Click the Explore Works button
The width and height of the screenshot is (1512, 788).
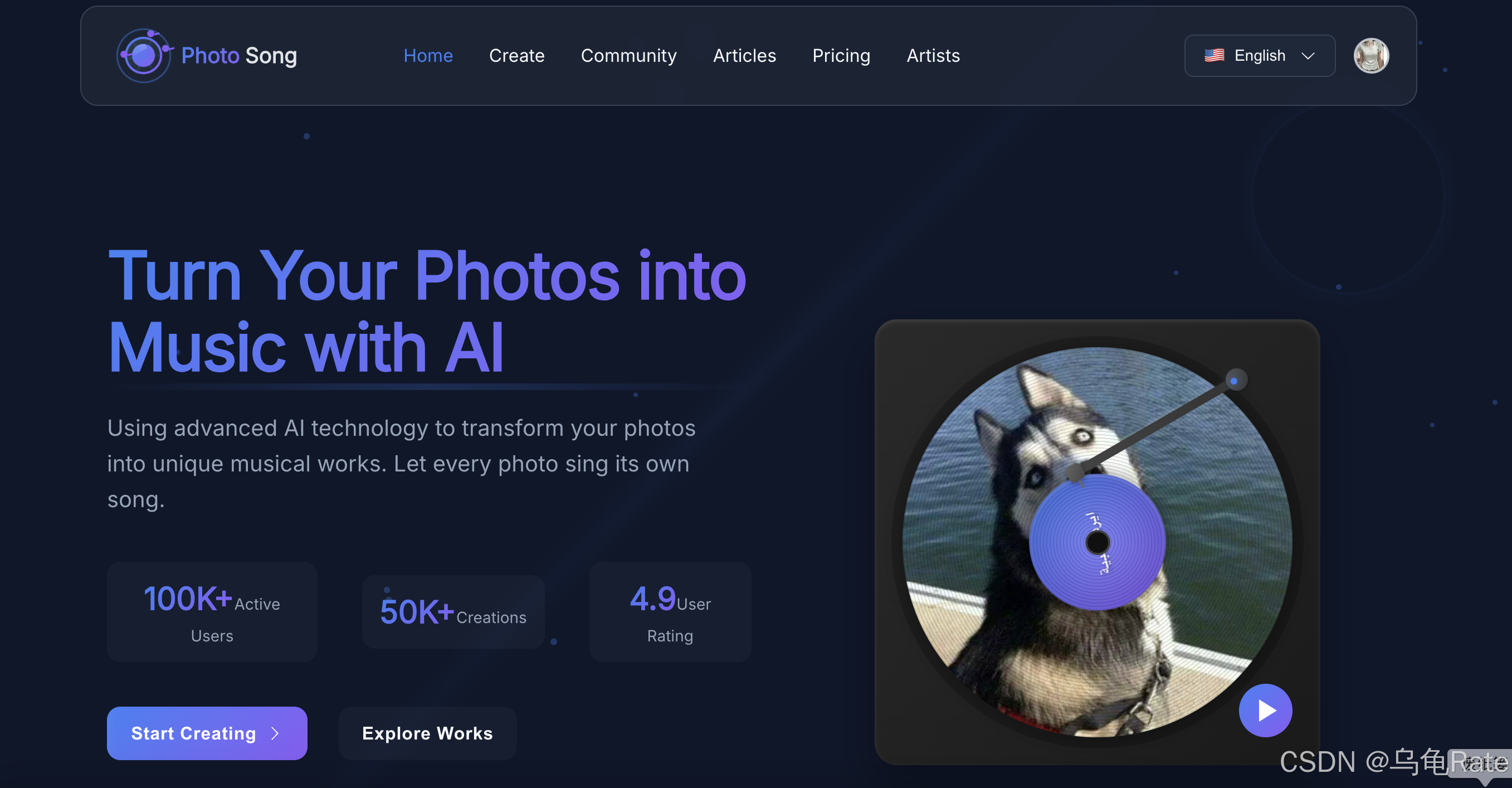(427, 733)
